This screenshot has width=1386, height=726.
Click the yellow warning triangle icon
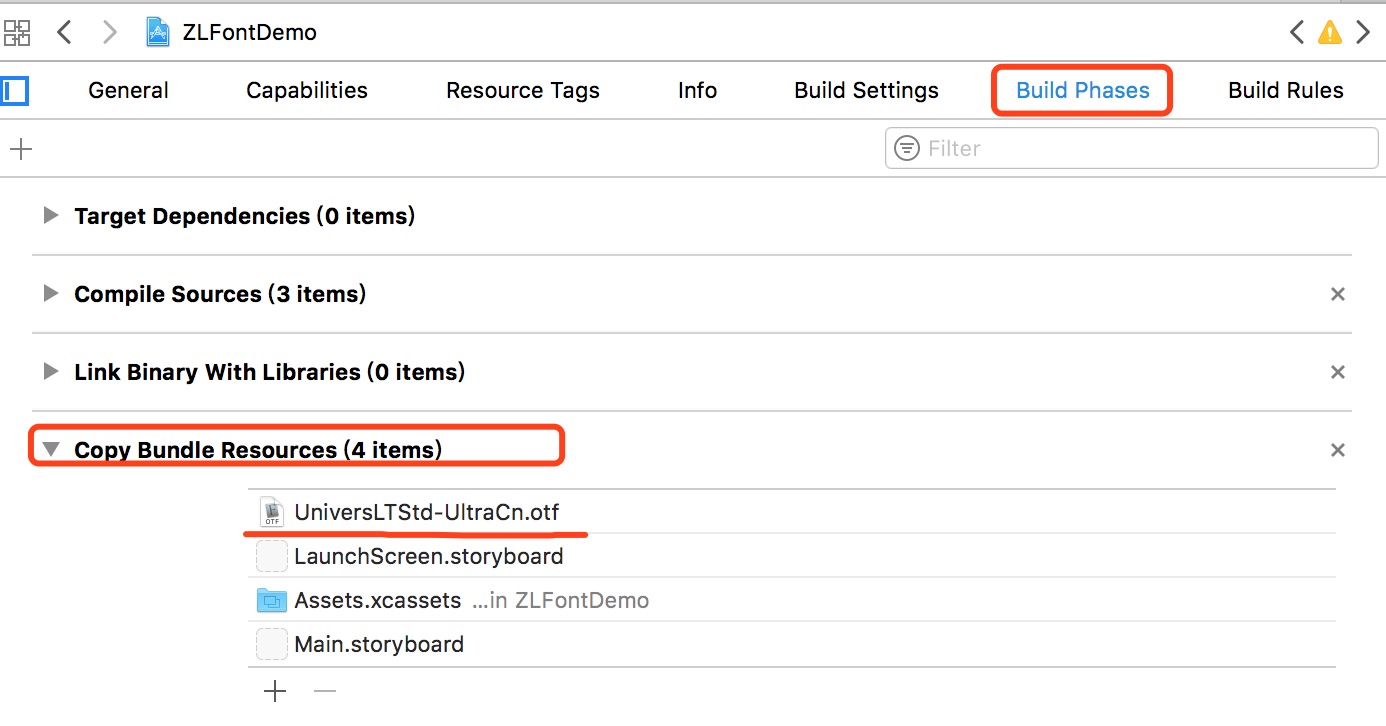coord(1329,33)
